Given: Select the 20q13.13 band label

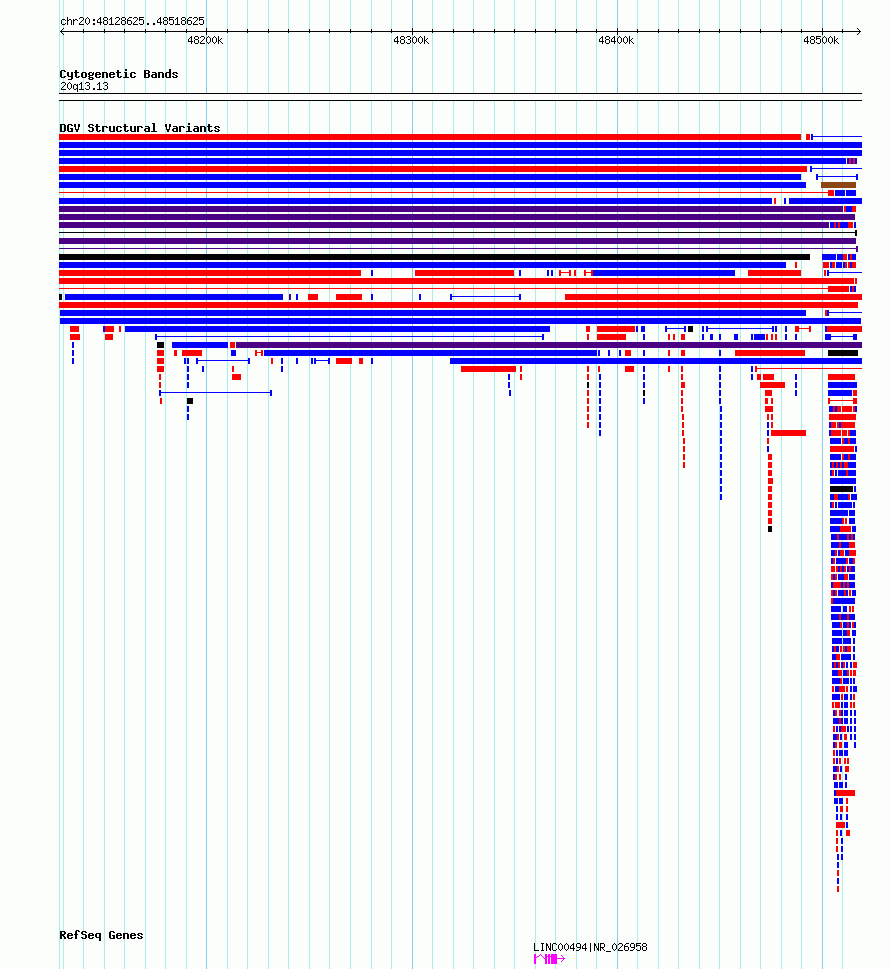Looking at the screenshot, I should (x=84, y=87).
